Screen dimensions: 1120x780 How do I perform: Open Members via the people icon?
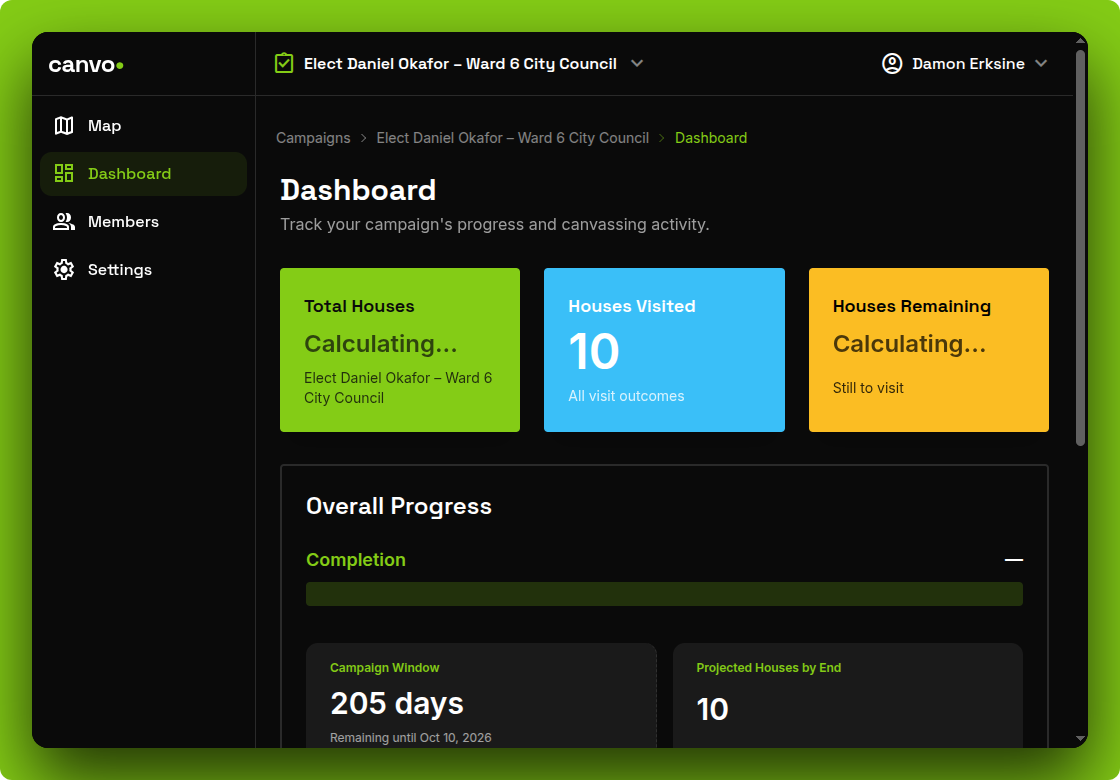tap(63, 221)
